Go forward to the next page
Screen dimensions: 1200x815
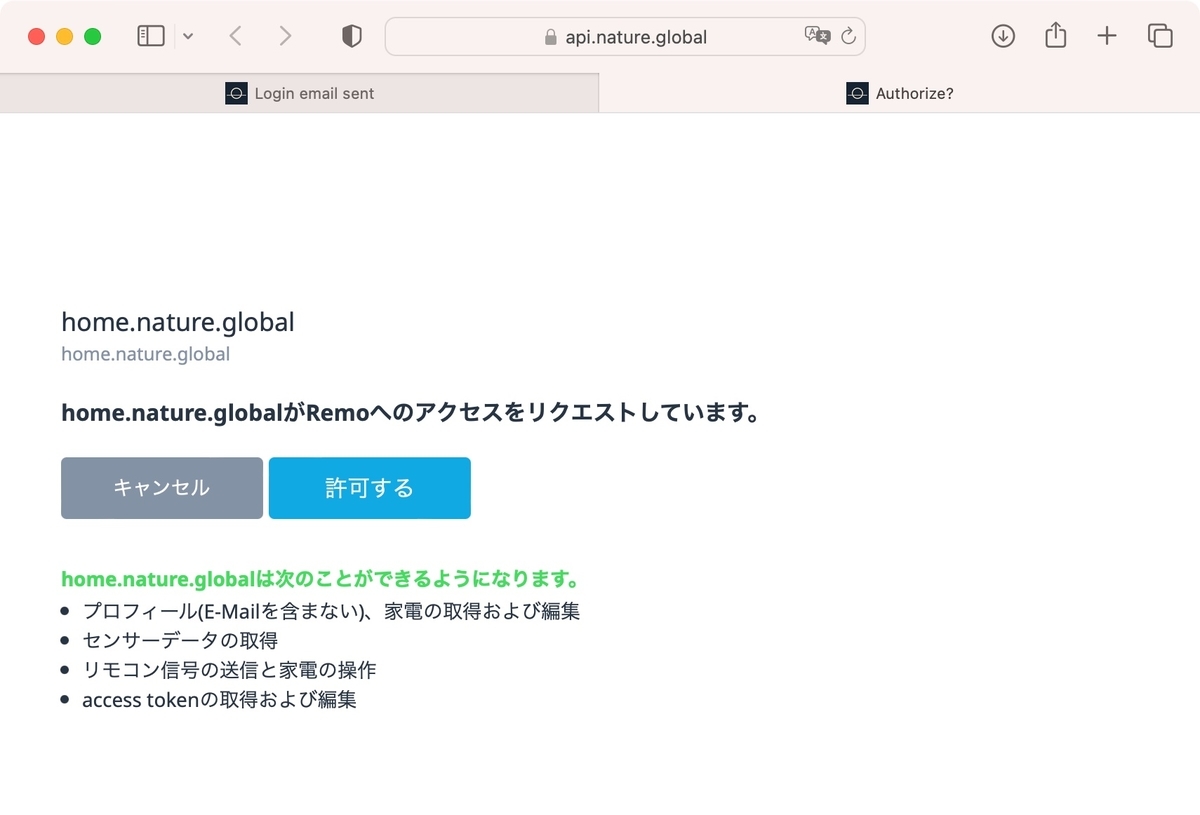coord(286,37)
